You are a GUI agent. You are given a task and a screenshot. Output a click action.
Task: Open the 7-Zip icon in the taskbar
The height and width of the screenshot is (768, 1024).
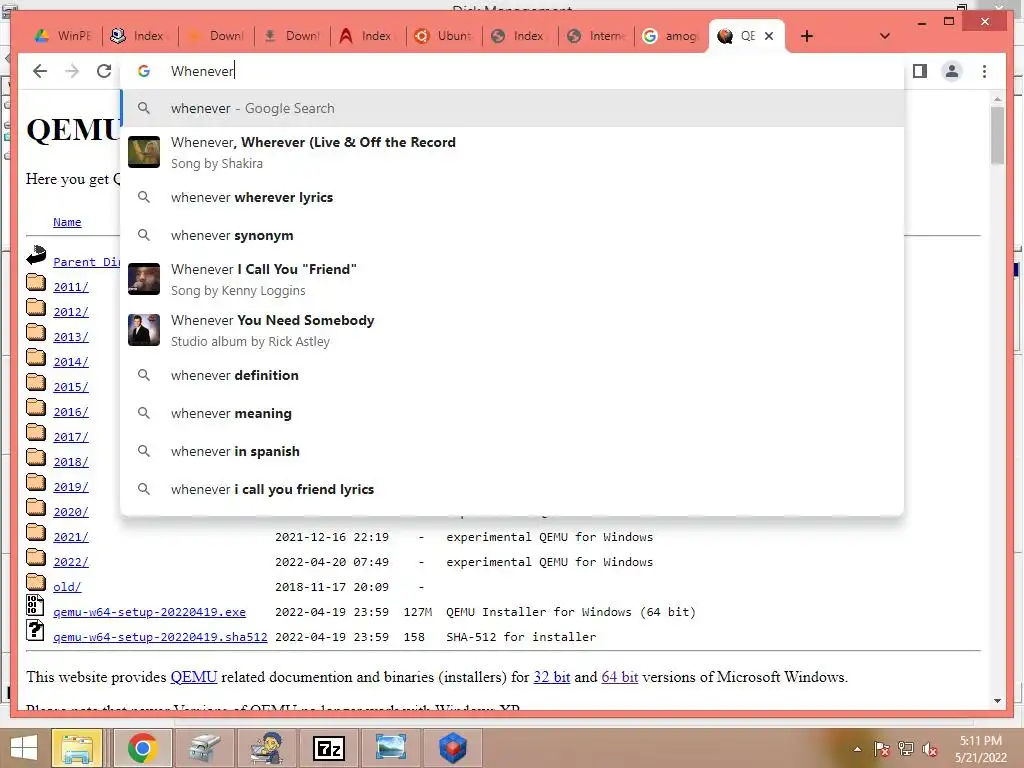click(x=328, y=748)
